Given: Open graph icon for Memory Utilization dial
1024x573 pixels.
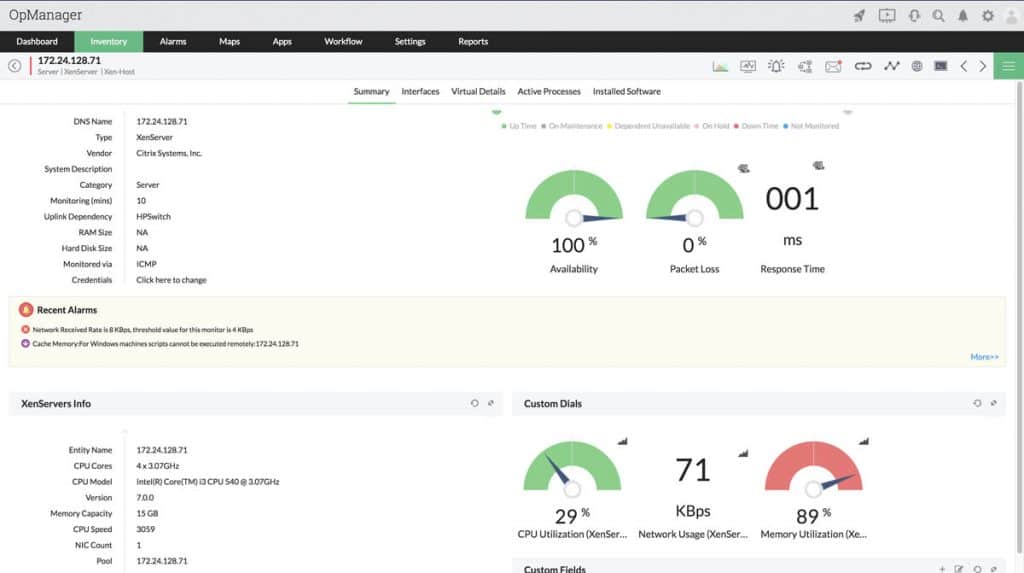Looking at the screenshot, I should click(x=864, y=442).
